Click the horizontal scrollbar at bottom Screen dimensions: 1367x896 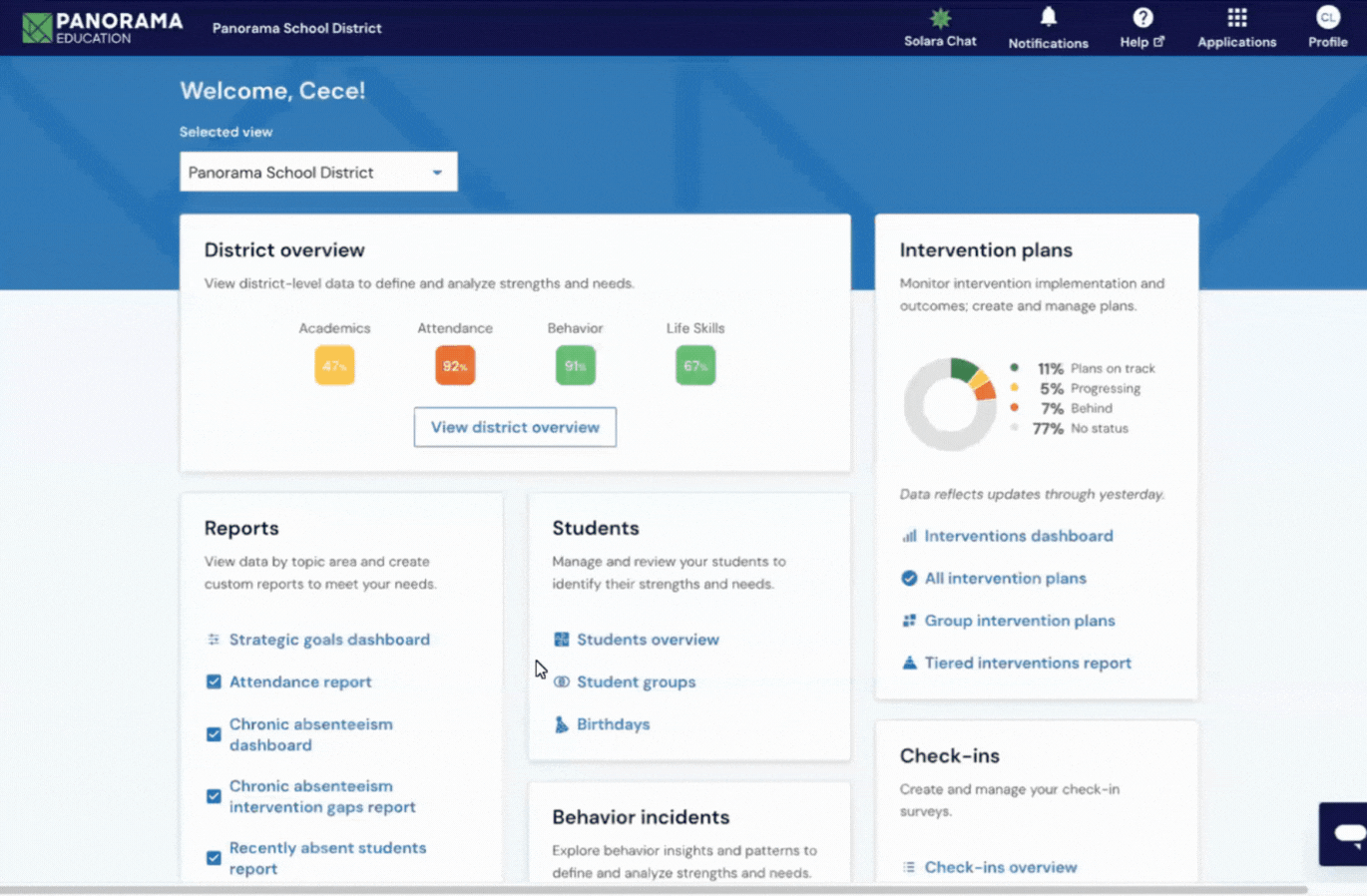click(x=654, y=889)
